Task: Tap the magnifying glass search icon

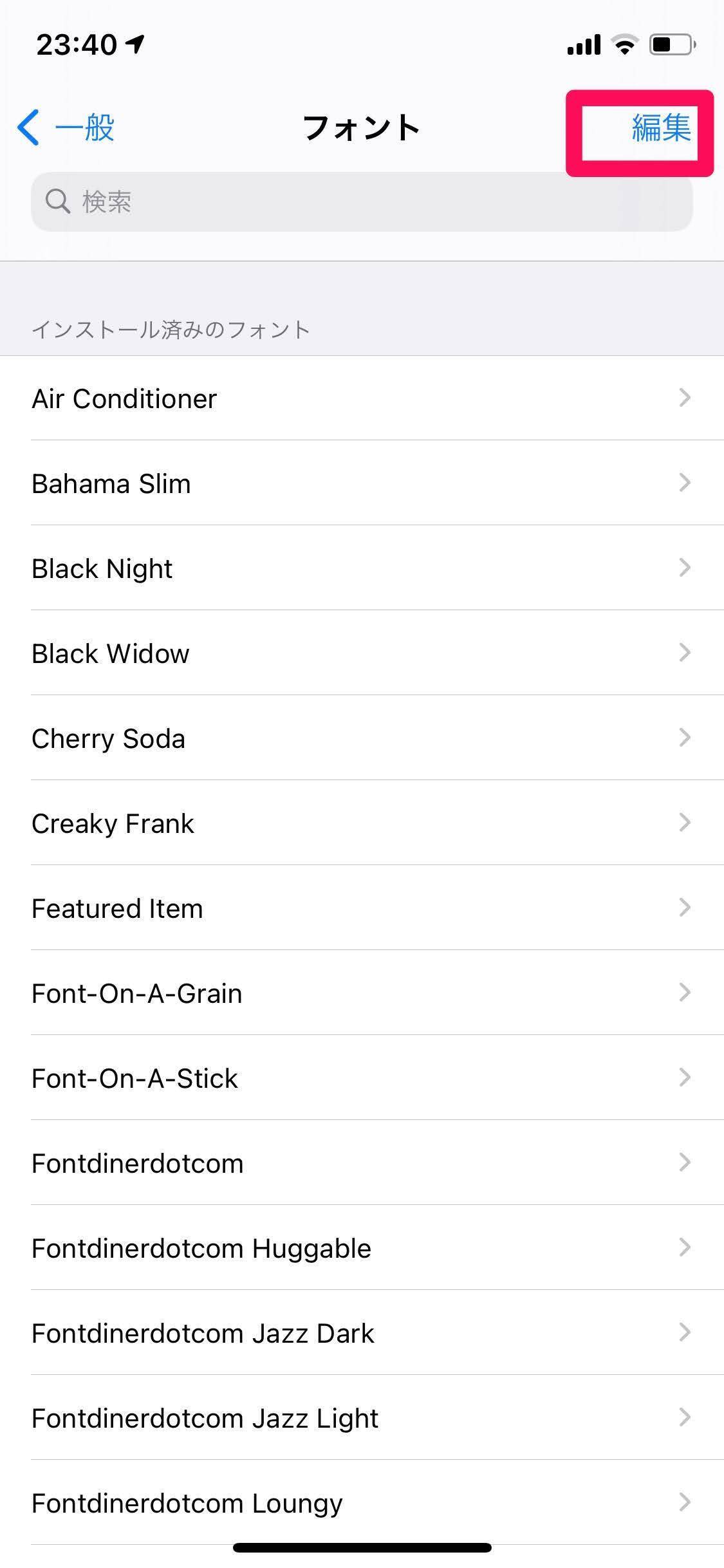Action: click(x=57, y=201)
